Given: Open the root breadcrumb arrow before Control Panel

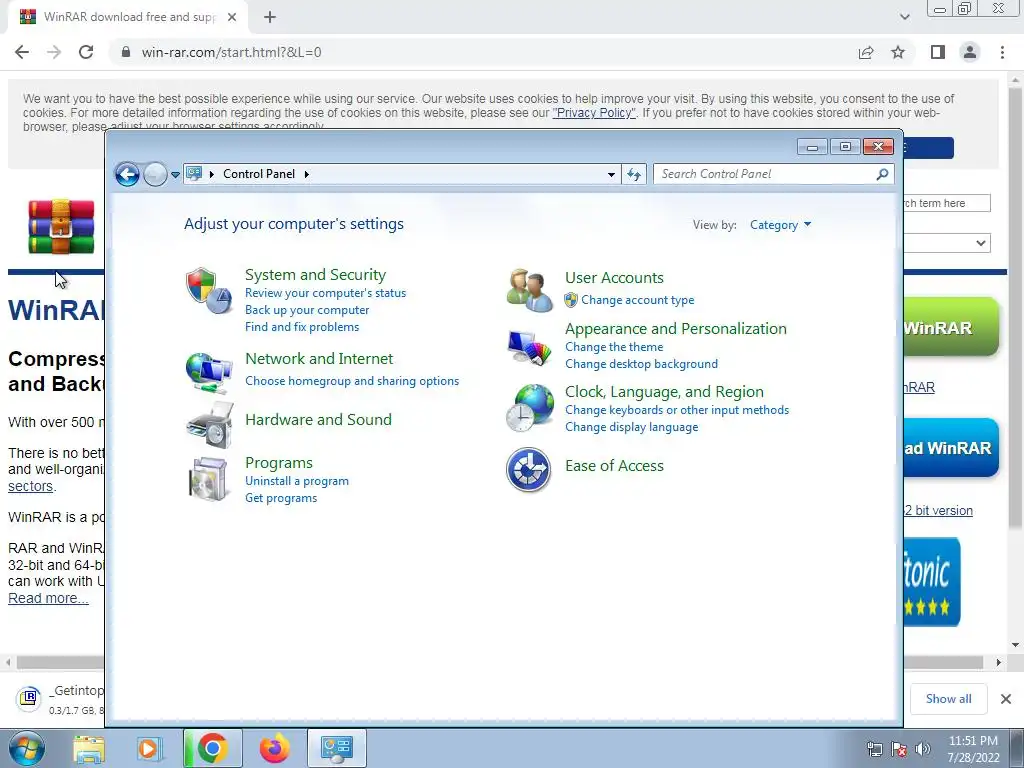Looking at the screenshot, I should pyautogui.click(x=212, y=174).
